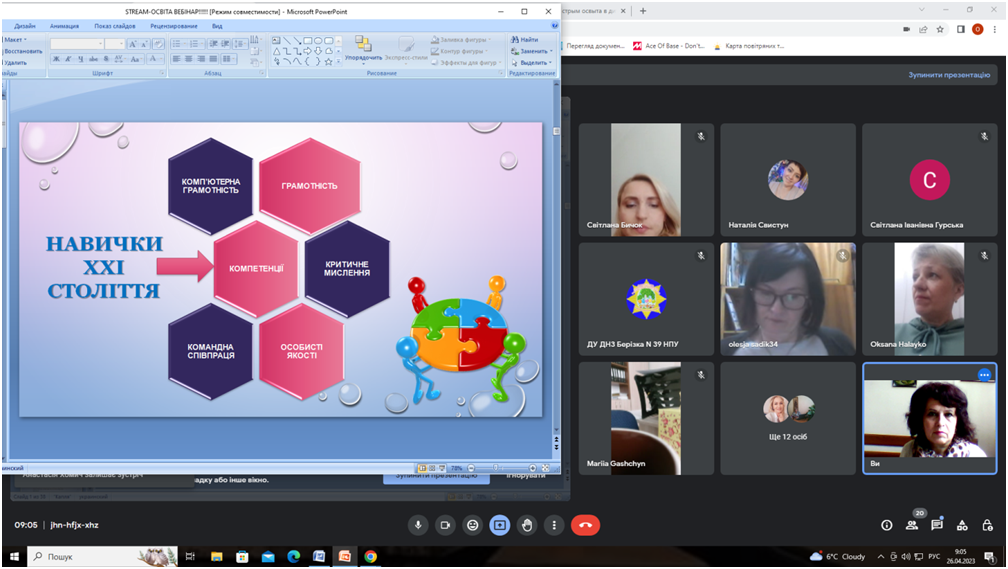Apply numbered list formatting
The height and width of the screenshot is (569, 1008).
coord(196,44)
